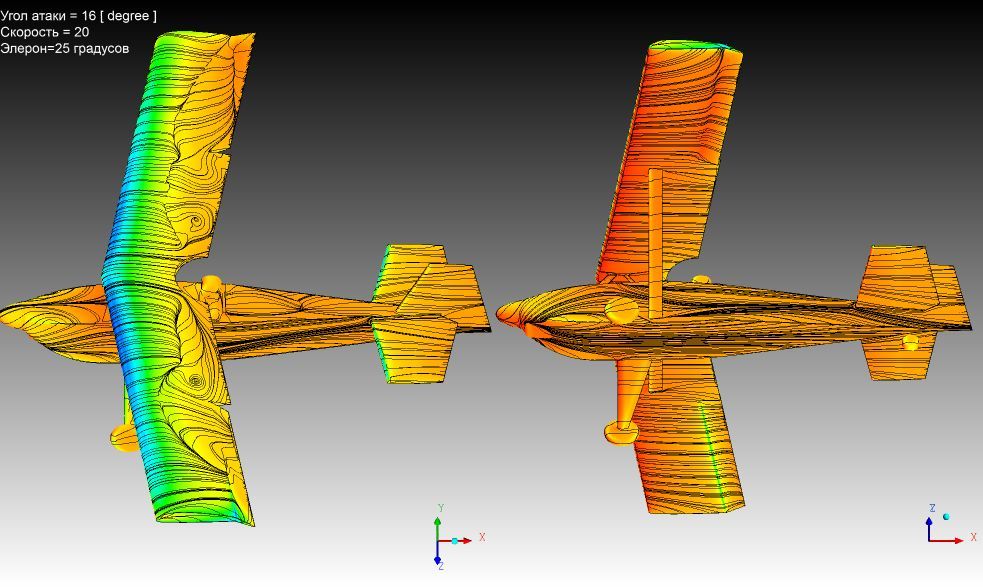
Task: Click the blue Z axis arrow of right triad
Action: click(x=929, y=522)
